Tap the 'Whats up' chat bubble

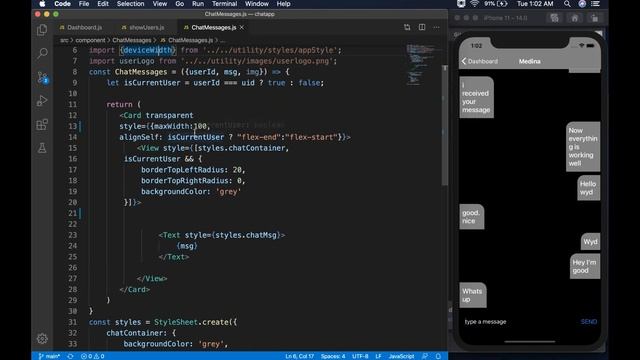[473, 295]
